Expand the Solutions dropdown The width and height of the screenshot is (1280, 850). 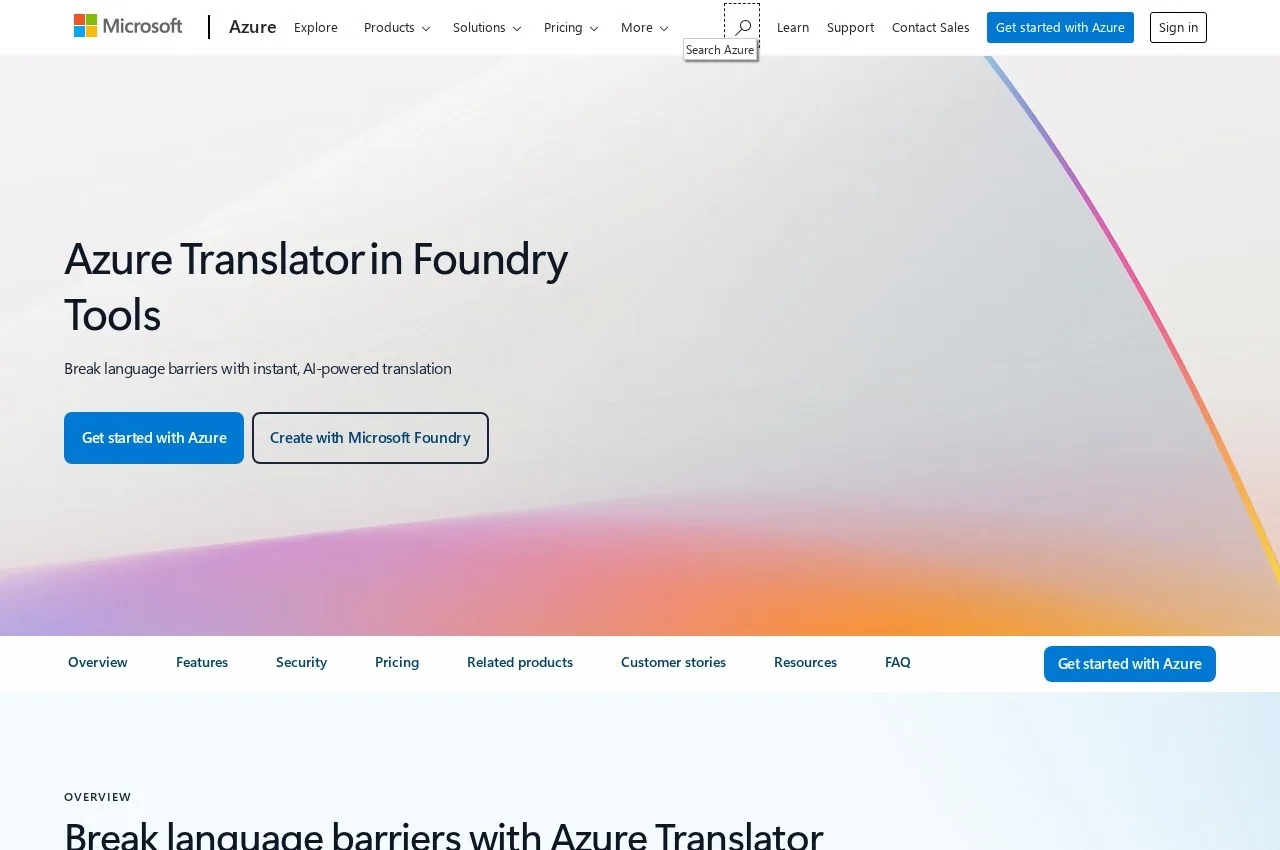(x=487, y=27)
